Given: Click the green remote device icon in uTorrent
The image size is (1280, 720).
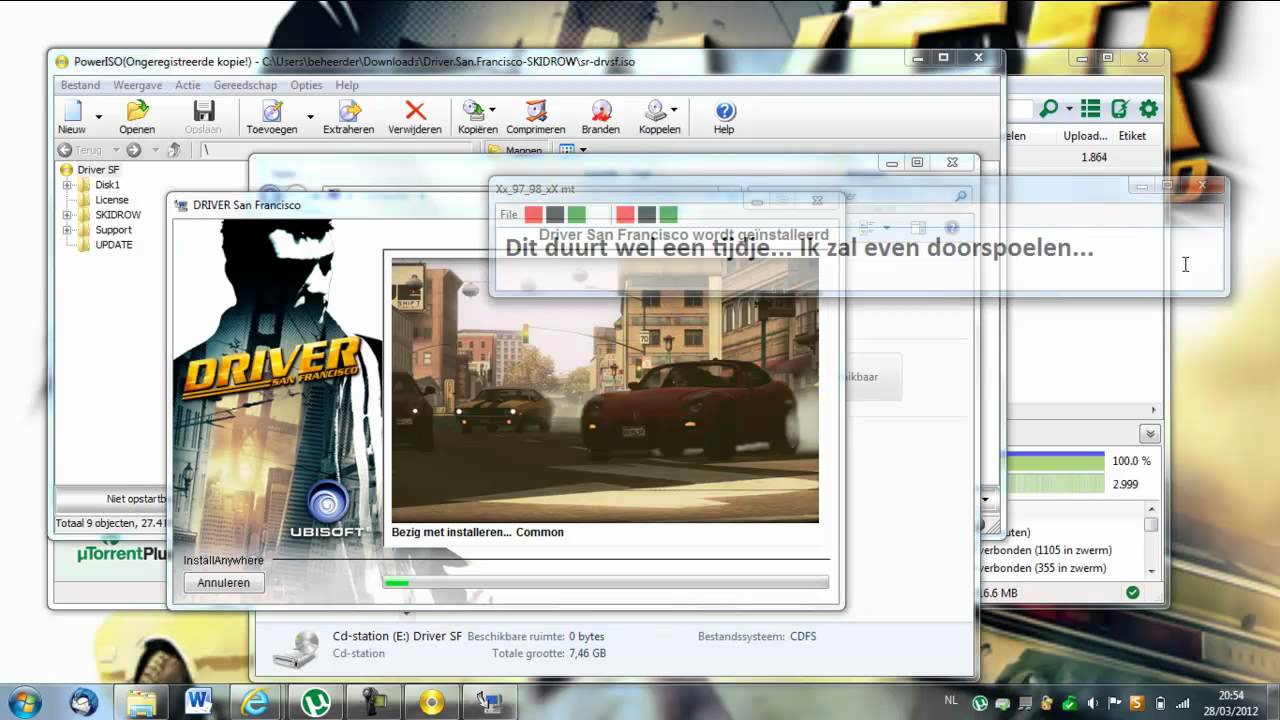Looking at the screenshot, I should 1120,108.
